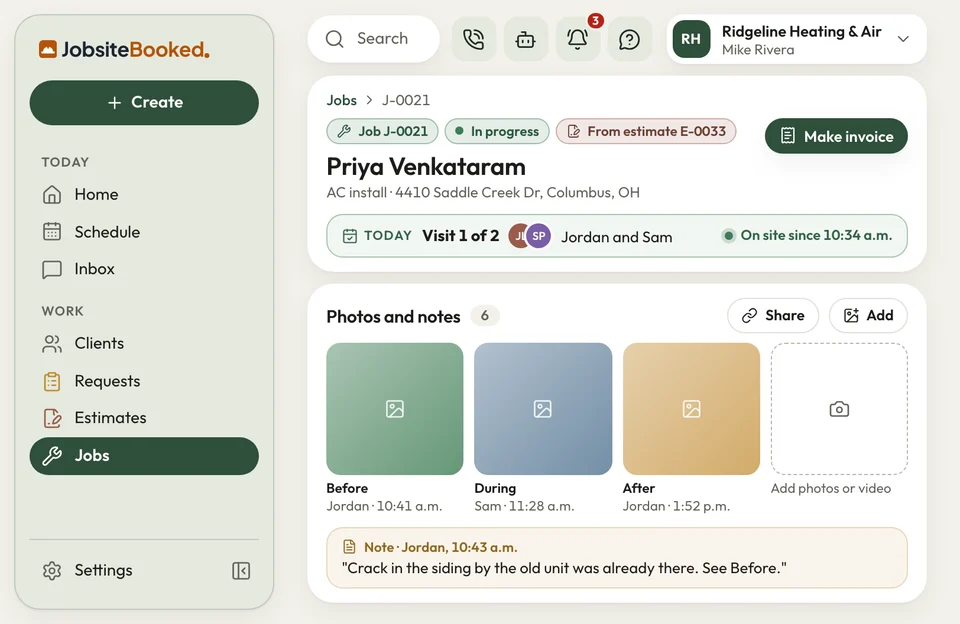Click the Create button
960x624 pixels.
144,102
